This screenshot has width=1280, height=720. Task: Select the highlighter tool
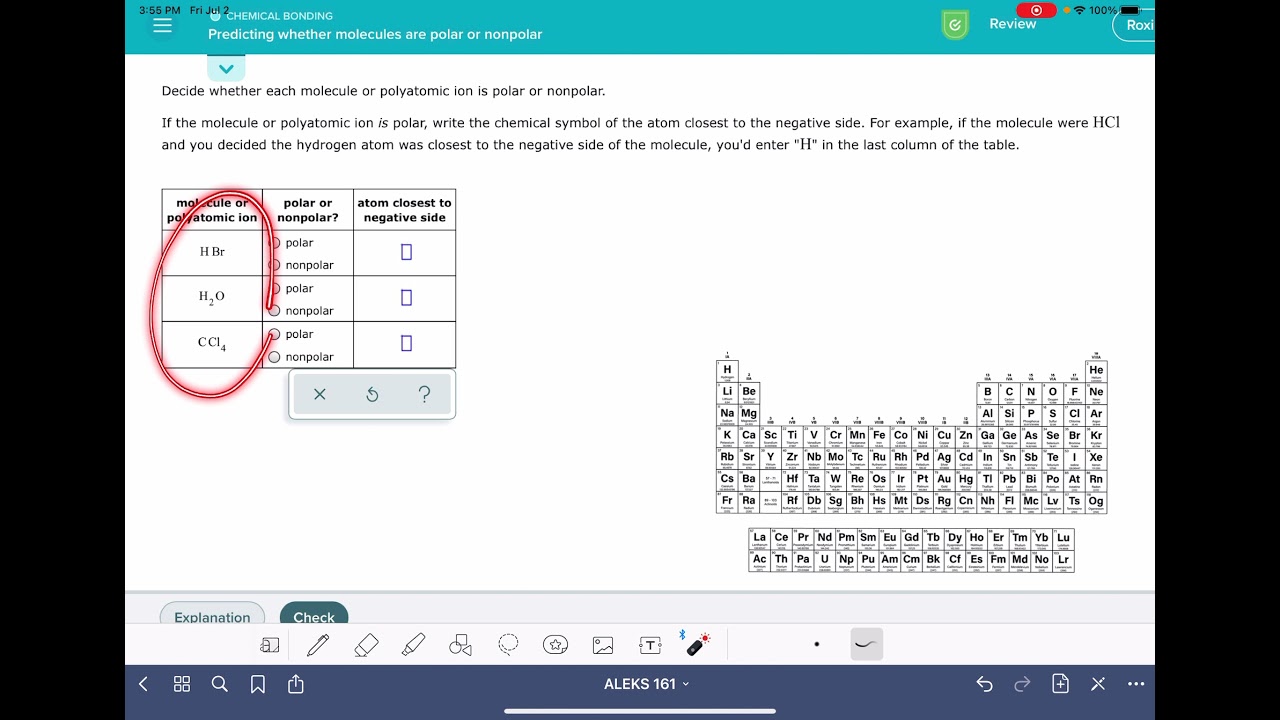coord(413,645)
